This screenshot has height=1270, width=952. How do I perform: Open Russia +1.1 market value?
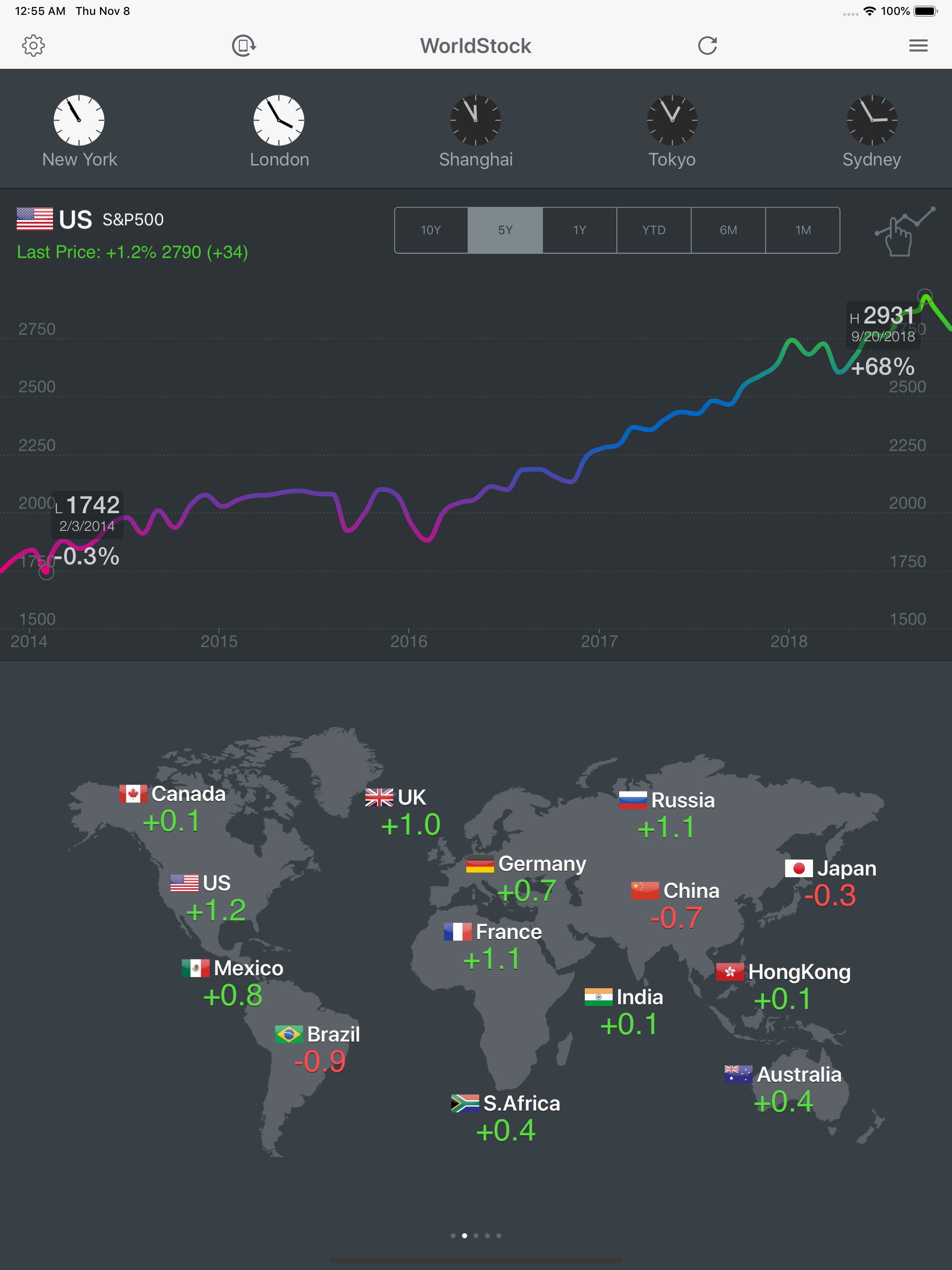click(x=666, y=828)
